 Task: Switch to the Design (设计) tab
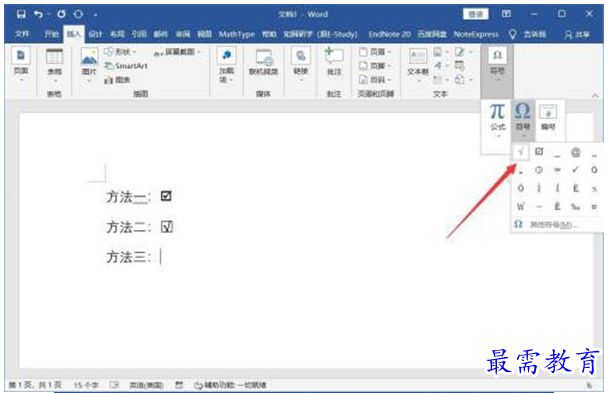tap(95, 34)
